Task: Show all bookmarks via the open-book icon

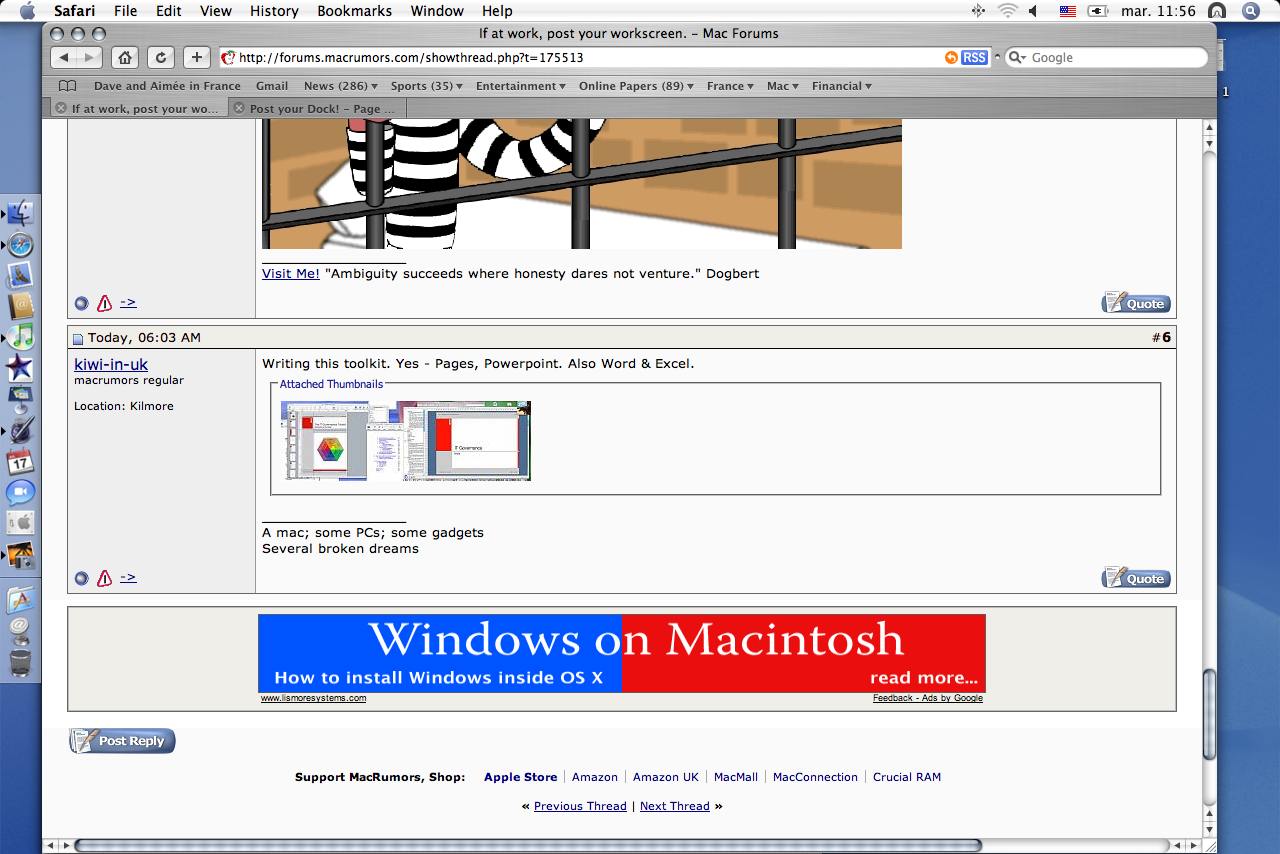Action: click(x=67, y=86)
